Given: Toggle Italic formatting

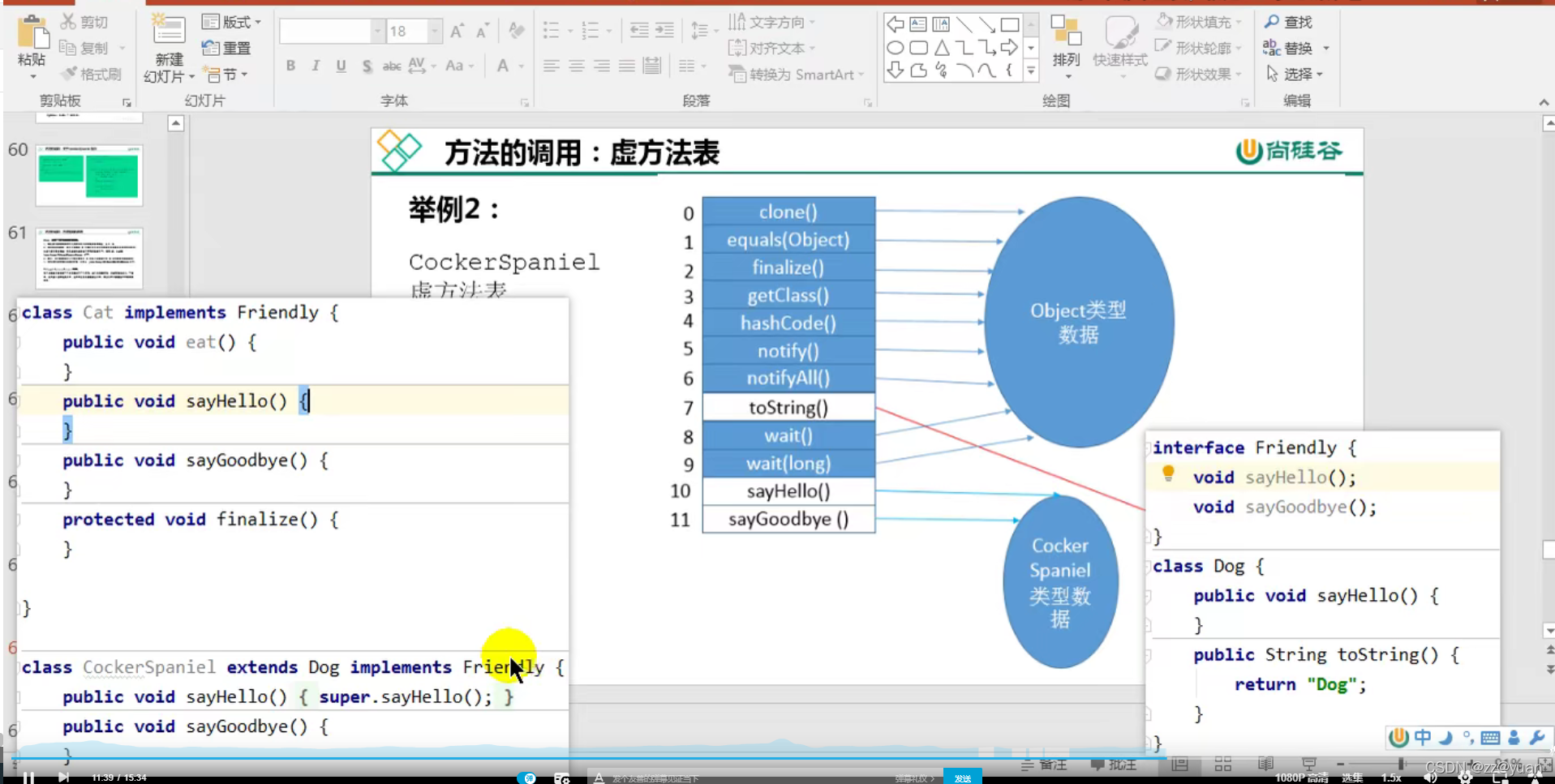Looking at the screenshot, I should tap(316, 66).
